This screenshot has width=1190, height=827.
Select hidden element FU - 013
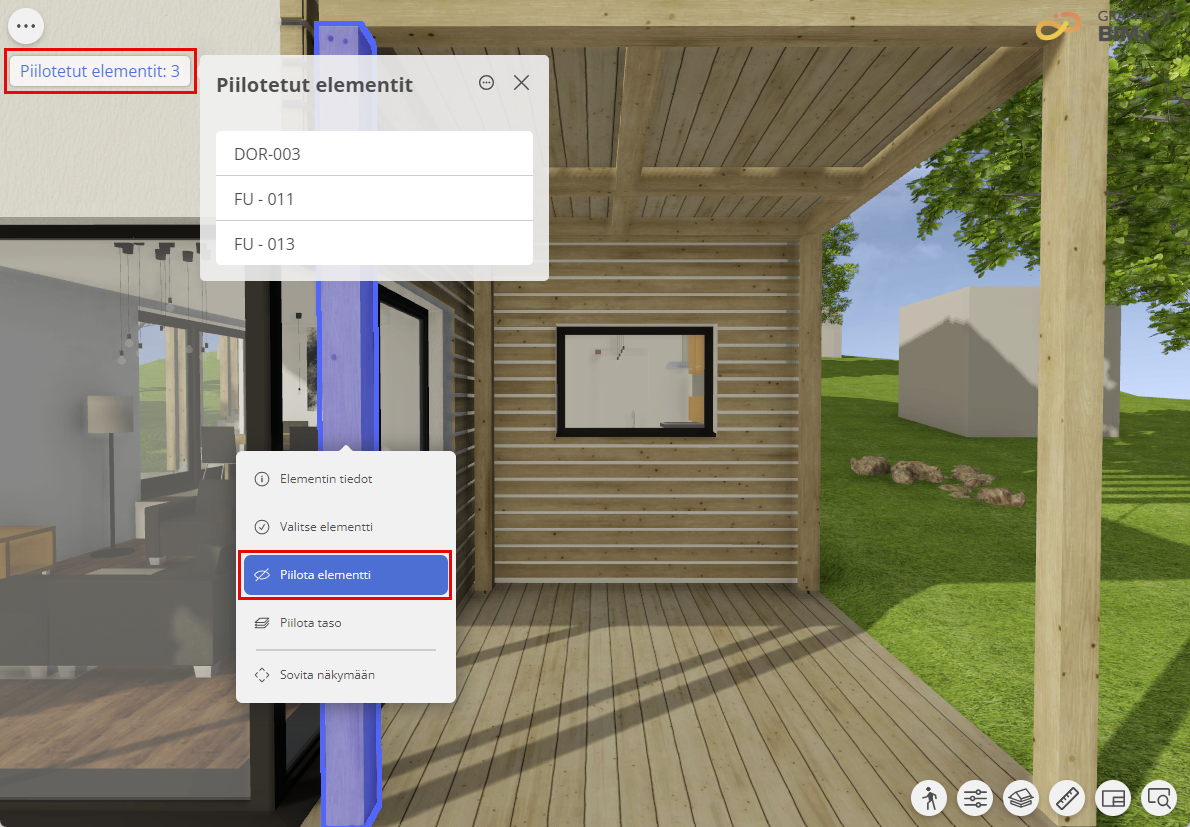[374, 244]
